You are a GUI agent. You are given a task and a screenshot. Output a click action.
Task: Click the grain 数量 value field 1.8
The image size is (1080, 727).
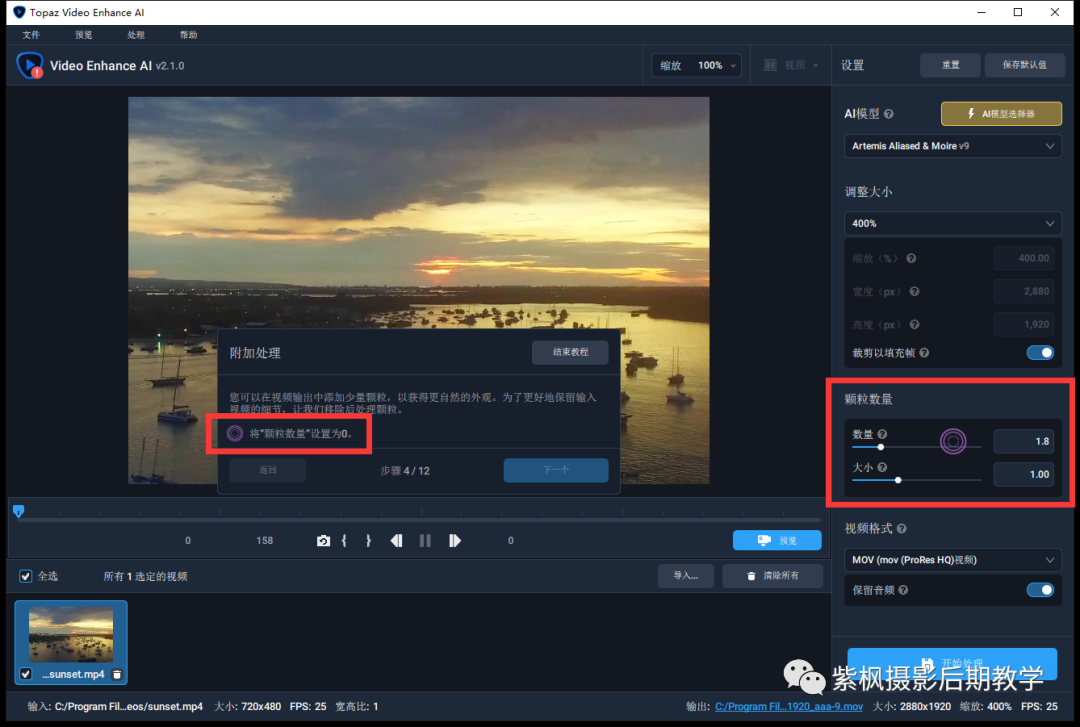pos(1024,441)
